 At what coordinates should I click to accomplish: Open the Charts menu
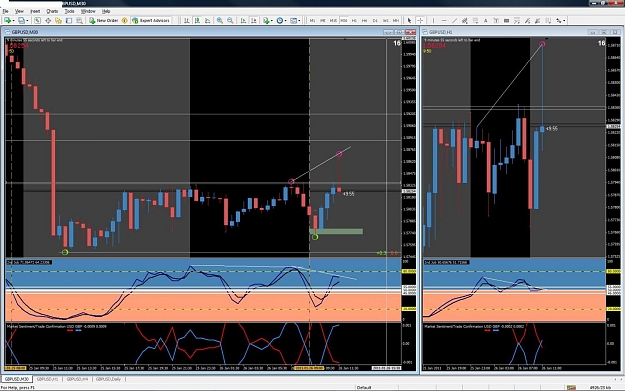click(x=52, y=11)
